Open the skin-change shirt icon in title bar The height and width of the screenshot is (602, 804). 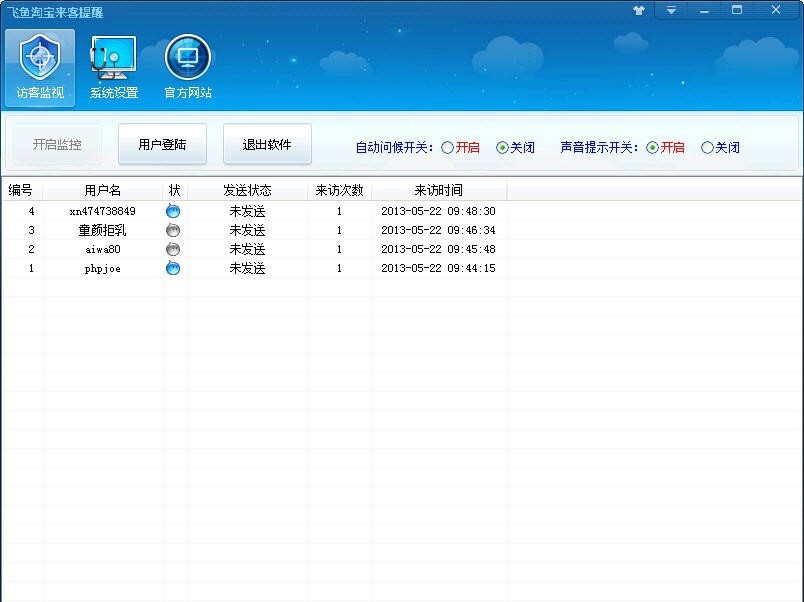[x=638, y=9]
